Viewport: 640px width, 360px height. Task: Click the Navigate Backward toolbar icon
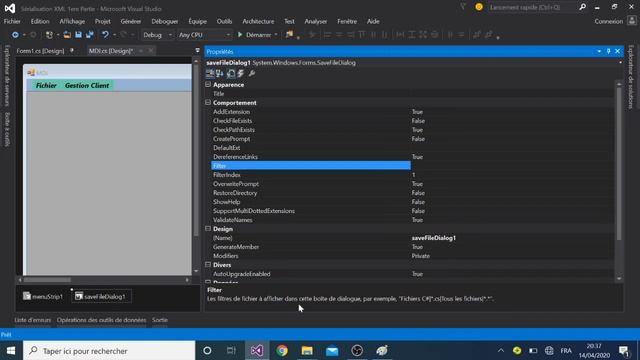(x=15, y=35)
